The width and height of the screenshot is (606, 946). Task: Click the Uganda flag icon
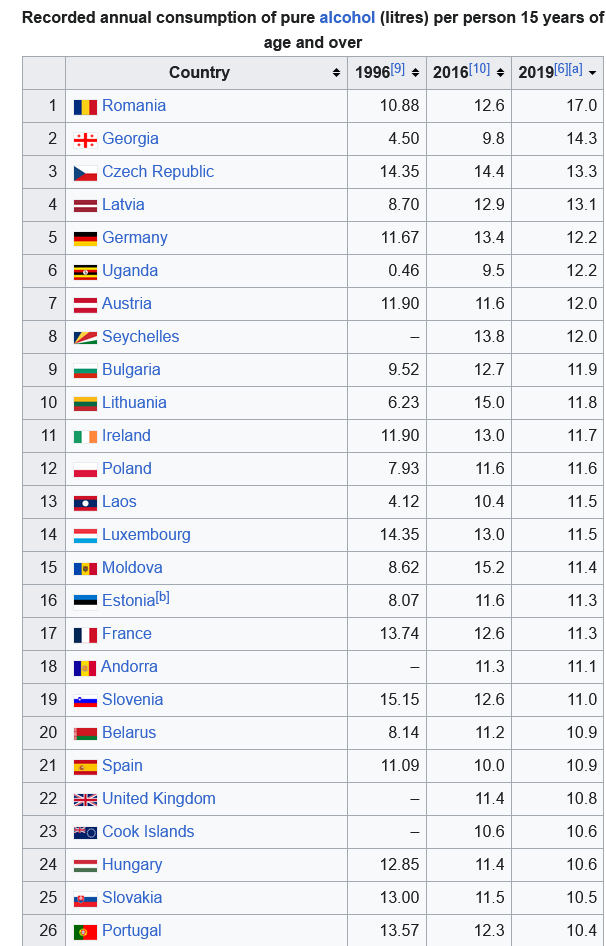pyautogui.click(x=85, y=273)
